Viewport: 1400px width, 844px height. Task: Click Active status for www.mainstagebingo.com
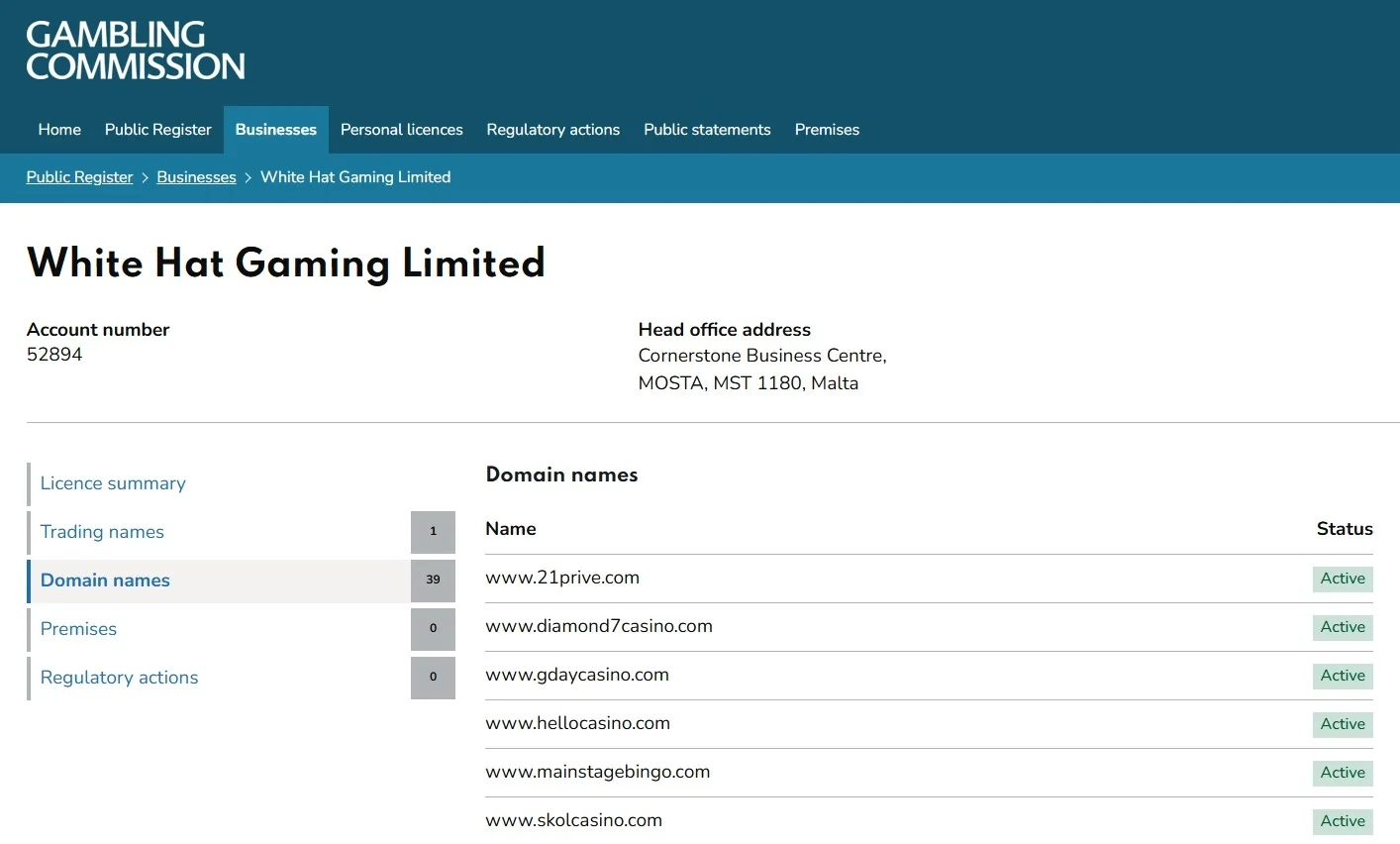[1343, 773]
